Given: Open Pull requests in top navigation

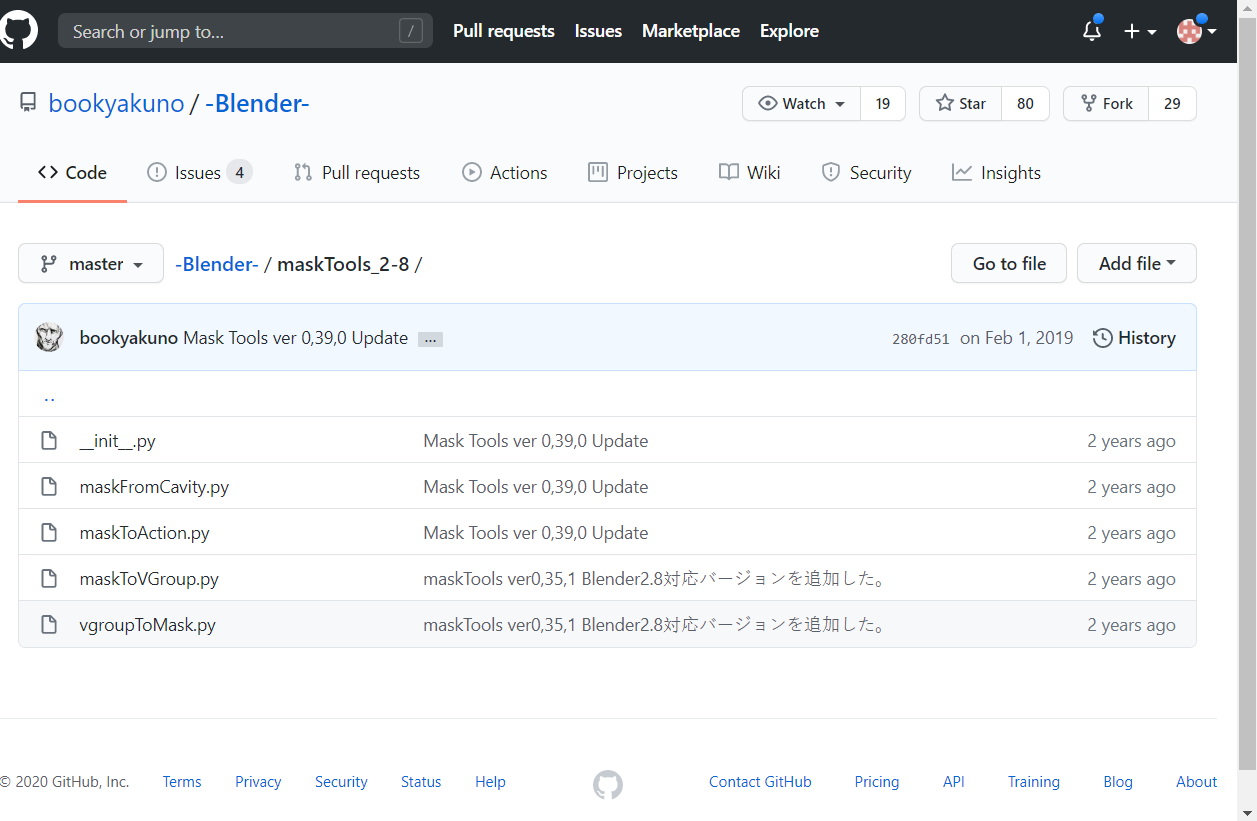Looking at the screenshot, I should (x=504, y=31).
